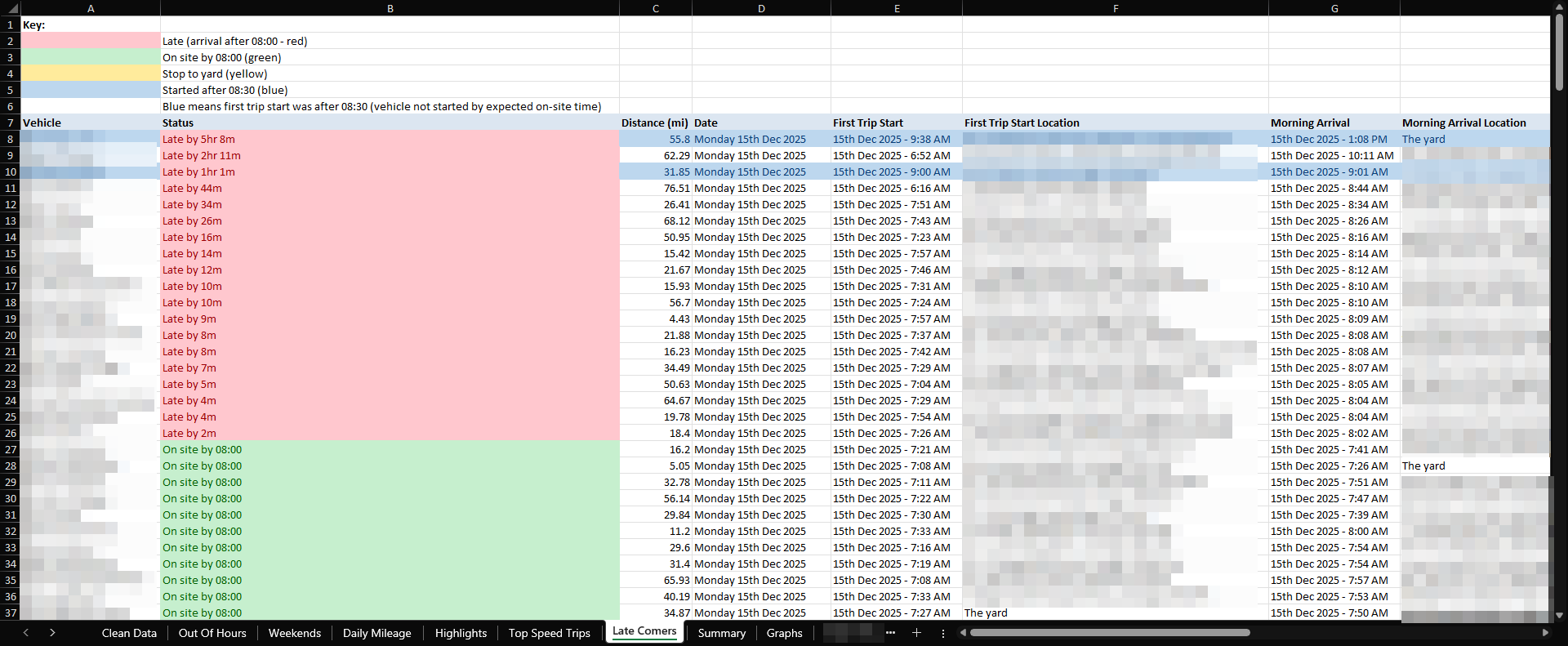This screenshot has height=646, width=1568.
Task: Click the 'Late by 1hr 1m' cell
Action: [x=390, y=172]
